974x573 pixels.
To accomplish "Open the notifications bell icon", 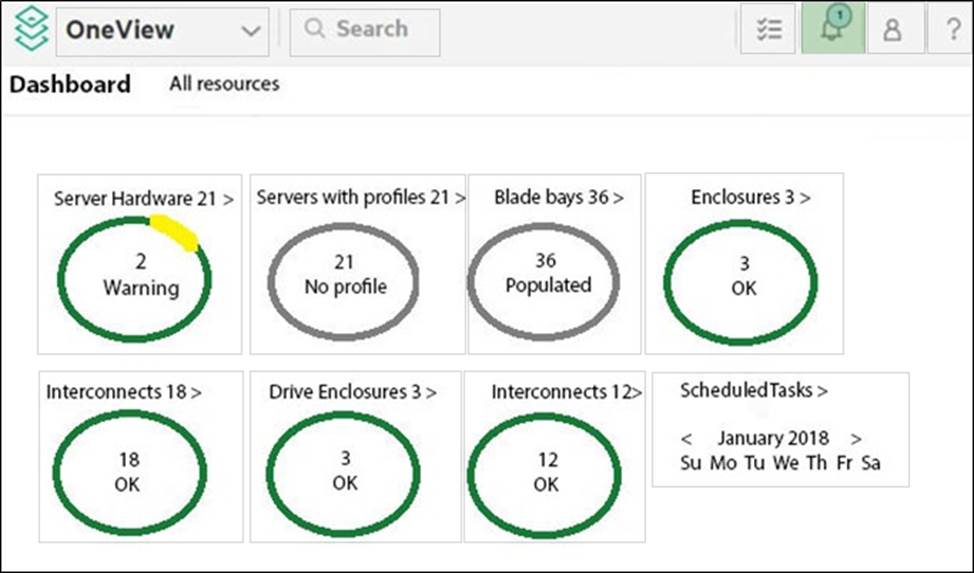I will [x=832, y=30].
